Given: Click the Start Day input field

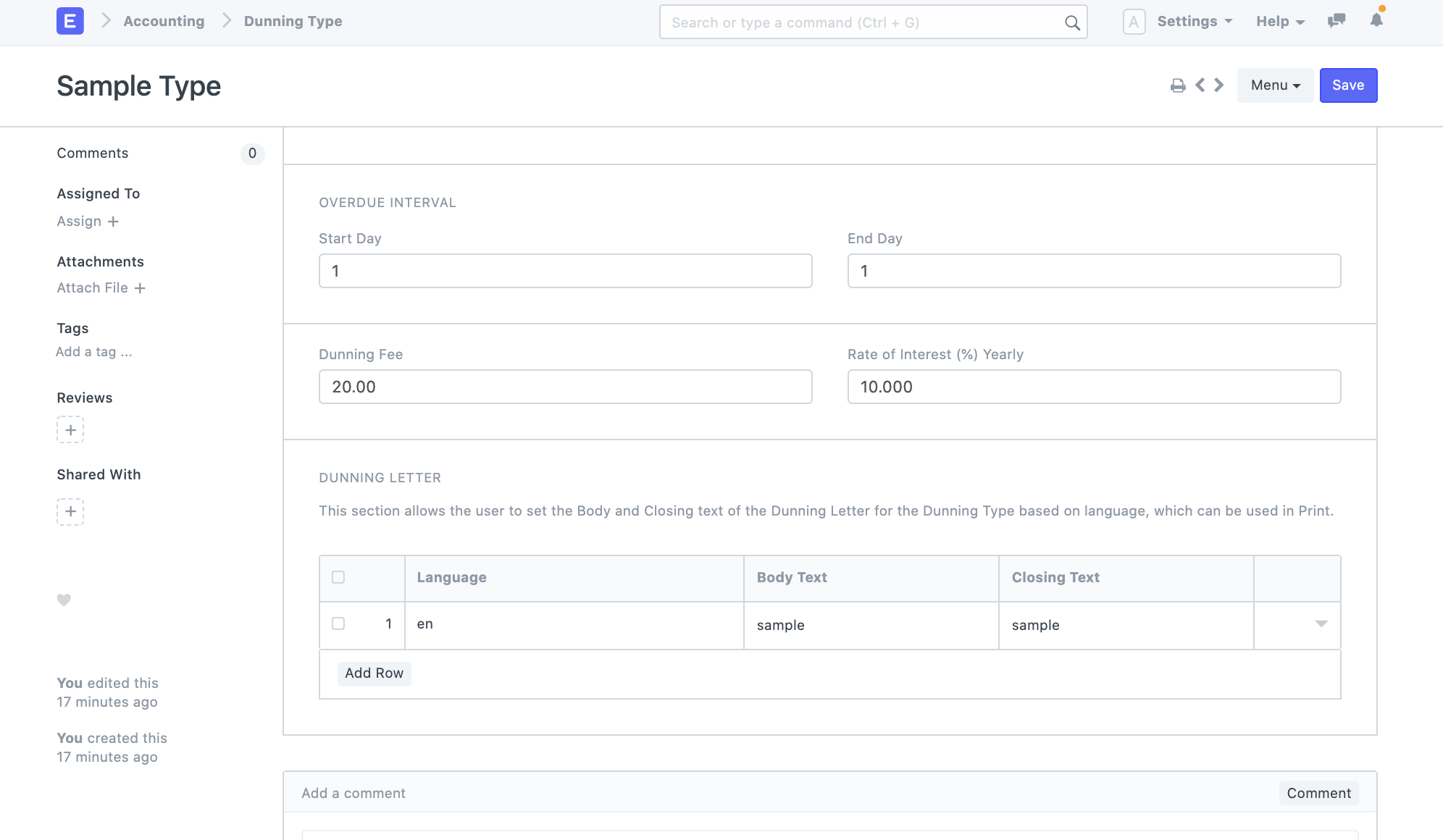Looking at the screenshot, I should coord(565,270).
